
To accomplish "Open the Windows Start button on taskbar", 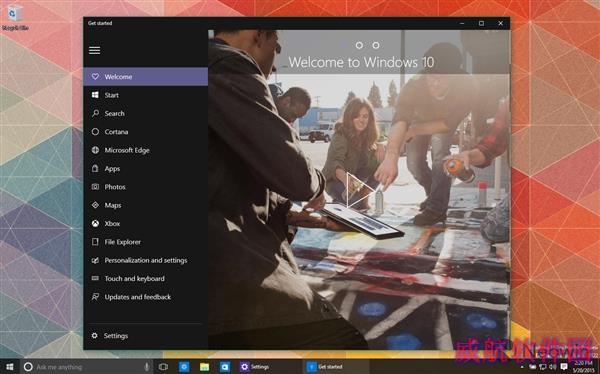I will click(x=10, y=367).
